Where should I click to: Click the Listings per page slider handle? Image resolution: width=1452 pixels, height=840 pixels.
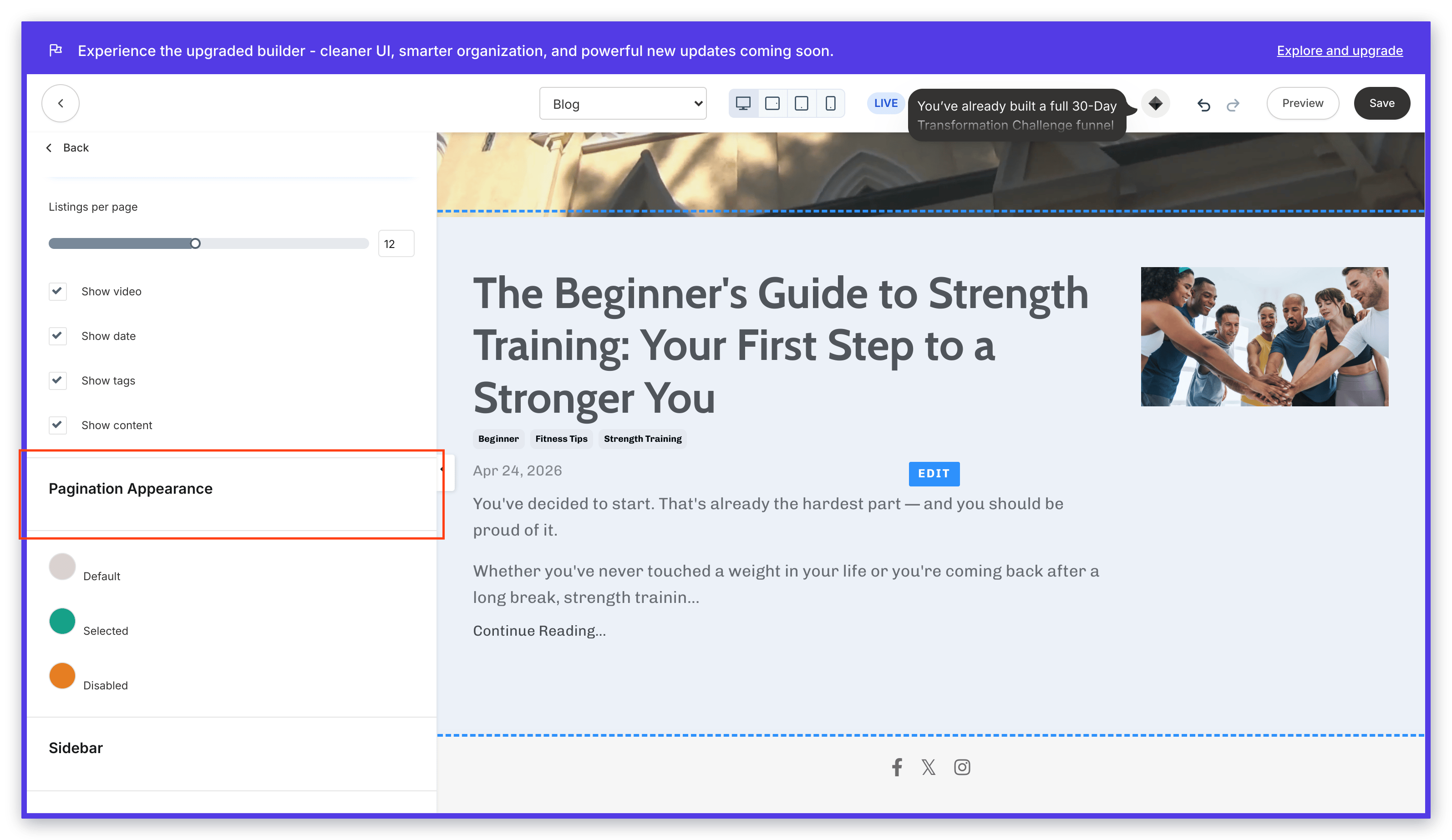195,244
